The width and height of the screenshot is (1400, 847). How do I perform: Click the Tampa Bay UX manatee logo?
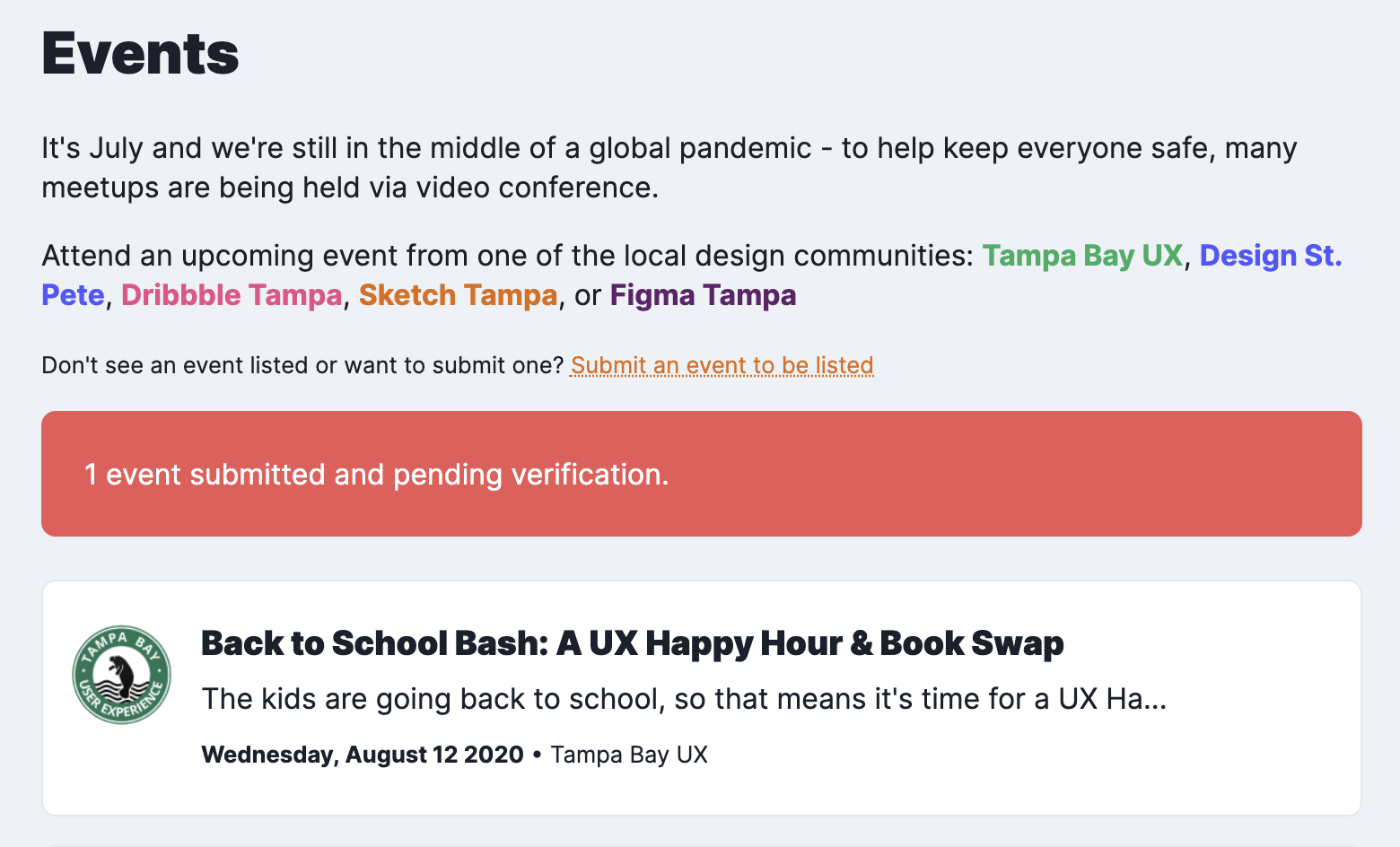point(121,675)
